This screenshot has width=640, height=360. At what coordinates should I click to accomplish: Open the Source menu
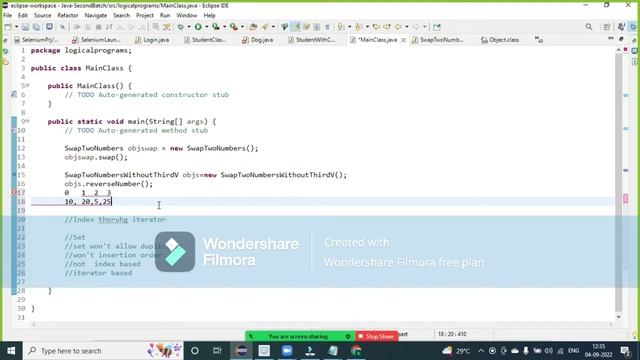click(42, 16)
